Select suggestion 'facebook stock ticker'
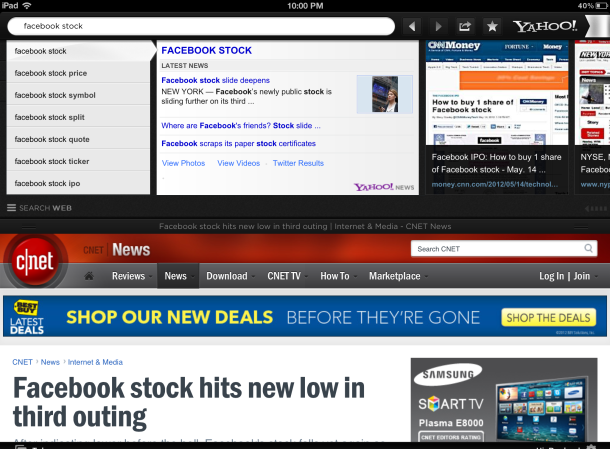The width and height of the screenshot is (610, 449). point(78,161)
